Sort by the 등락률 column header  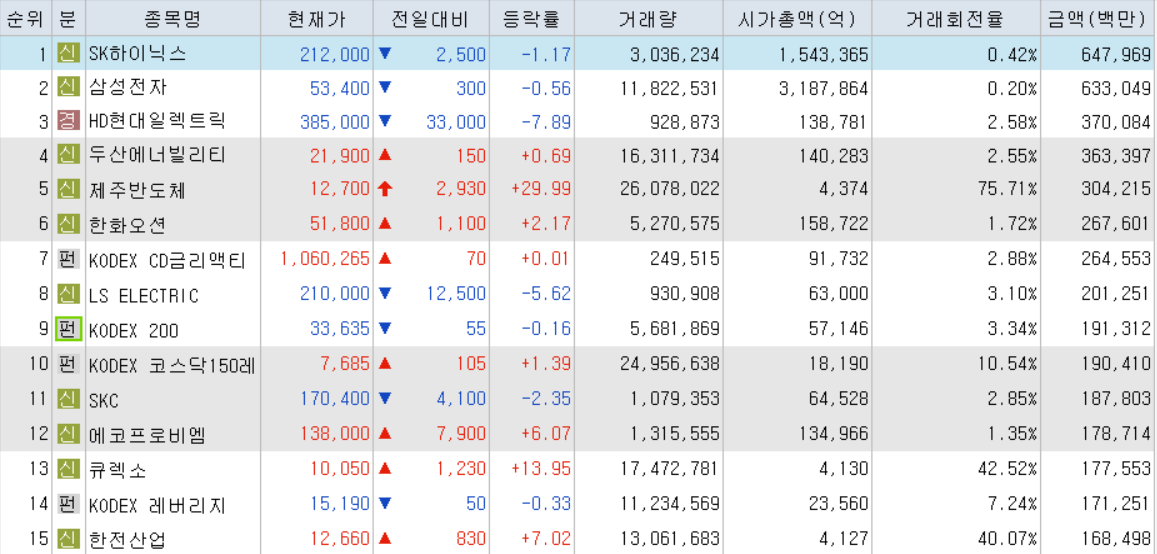coord(531,18)
